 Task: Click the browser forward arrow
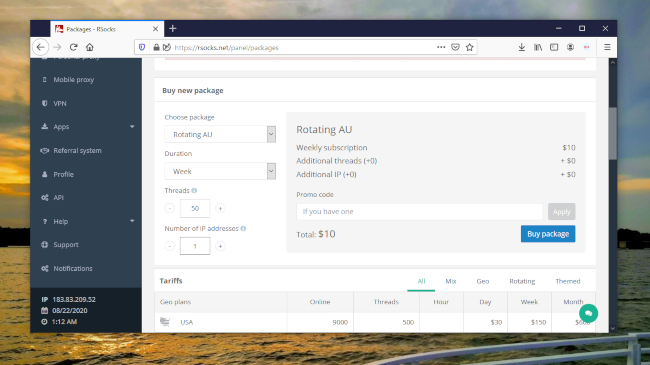coord(57,47)
